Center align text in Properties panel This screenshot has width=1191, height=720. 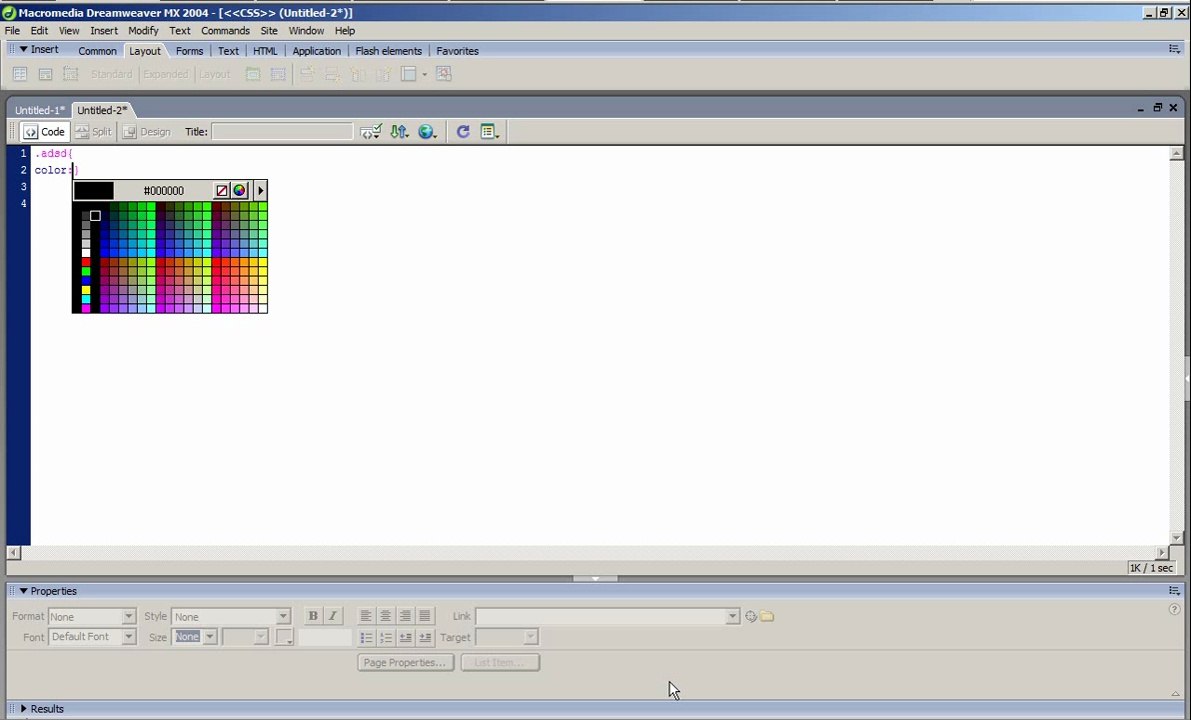(385, 616)
